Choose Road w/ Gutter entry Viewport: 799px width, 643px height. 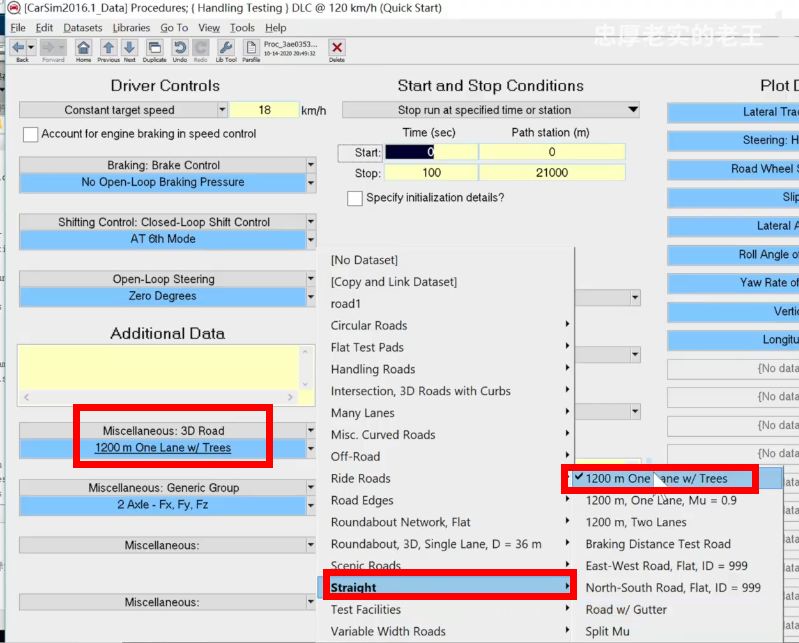(626, 610)
